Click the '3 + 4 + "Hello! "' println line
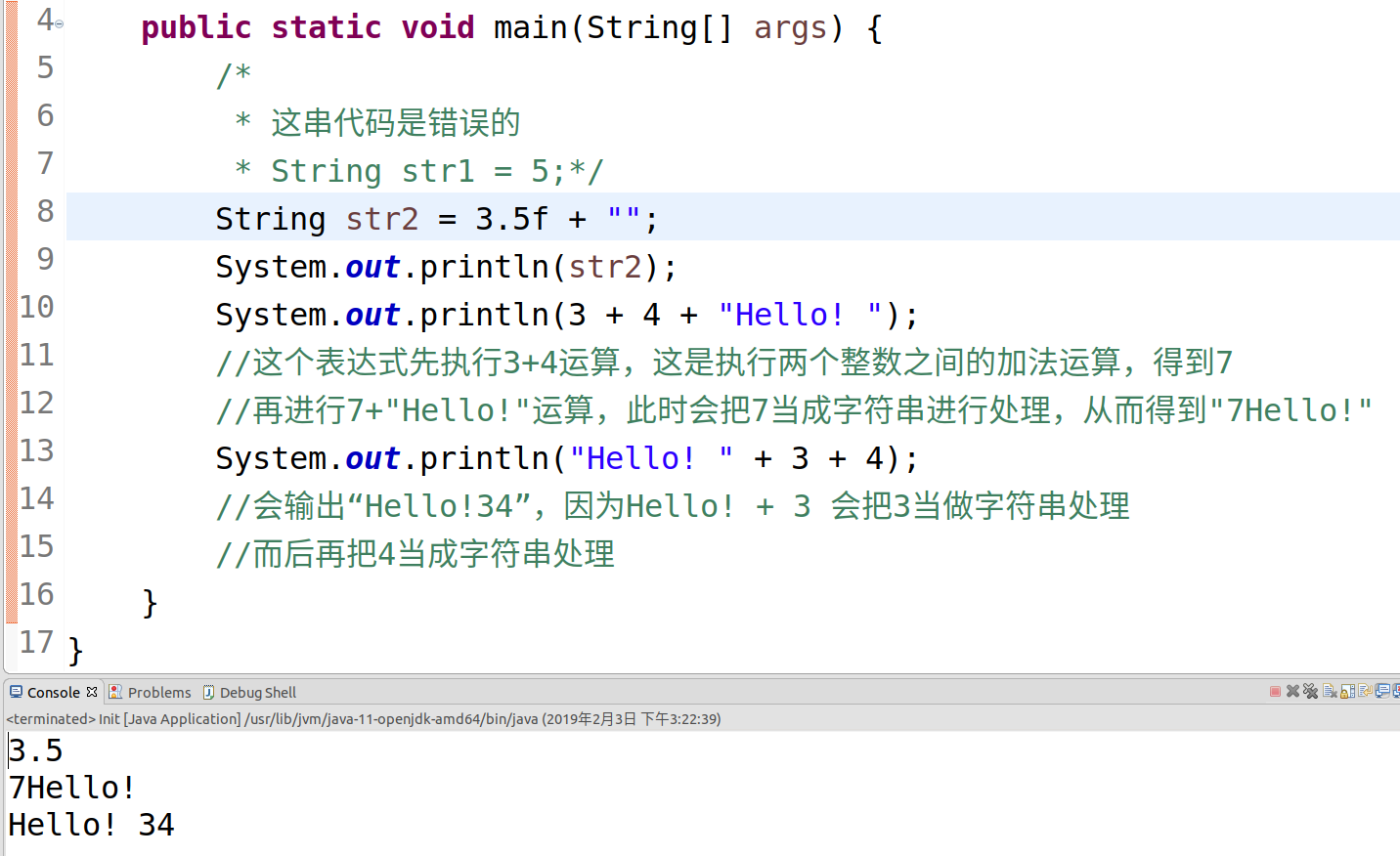1400x856 pixels. (x=567, y=315)
